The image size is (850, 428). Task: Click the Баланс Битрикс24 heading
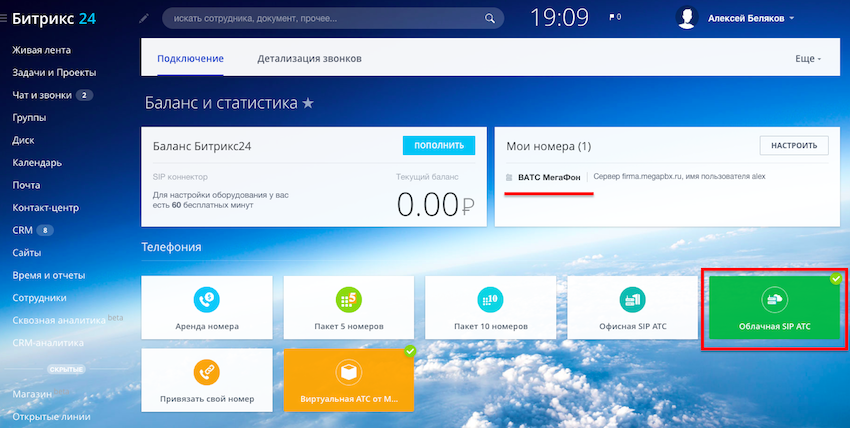tap(202, 146)
